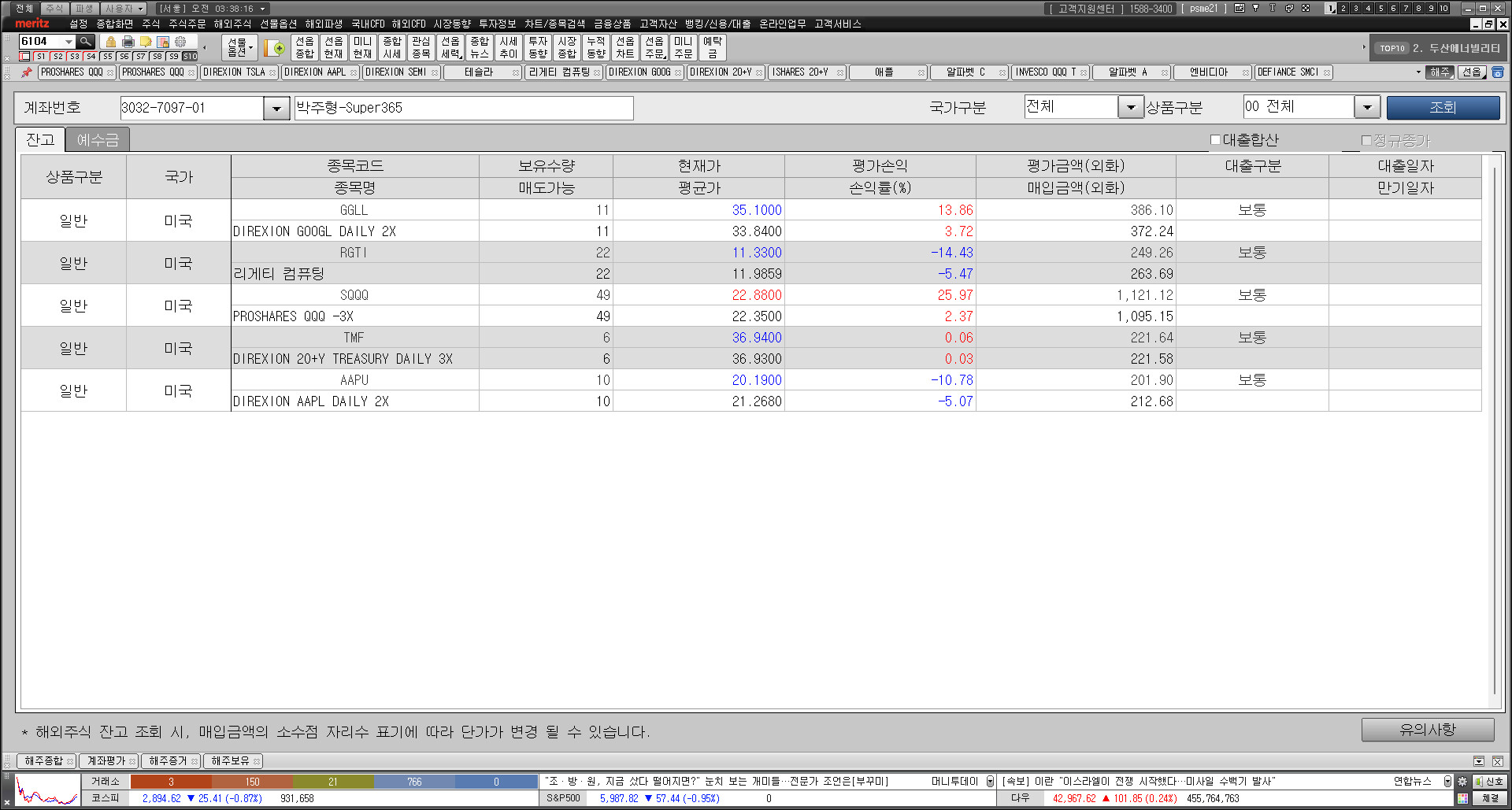Click the 유의사항 button
Screen dimensions: 1512x810
1427,730
